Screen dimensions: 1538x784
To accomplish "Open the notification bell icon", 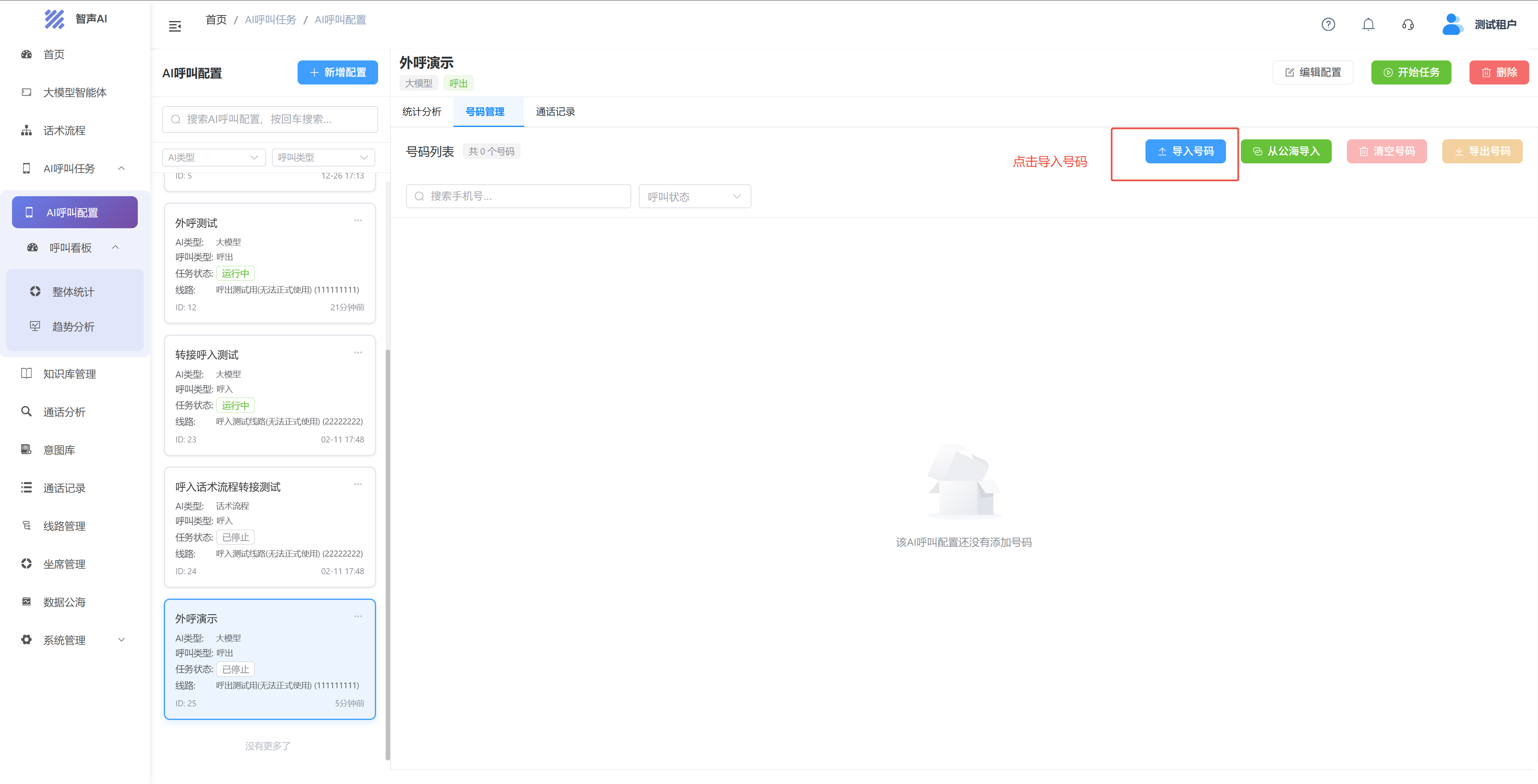I will pos(1368,24).
